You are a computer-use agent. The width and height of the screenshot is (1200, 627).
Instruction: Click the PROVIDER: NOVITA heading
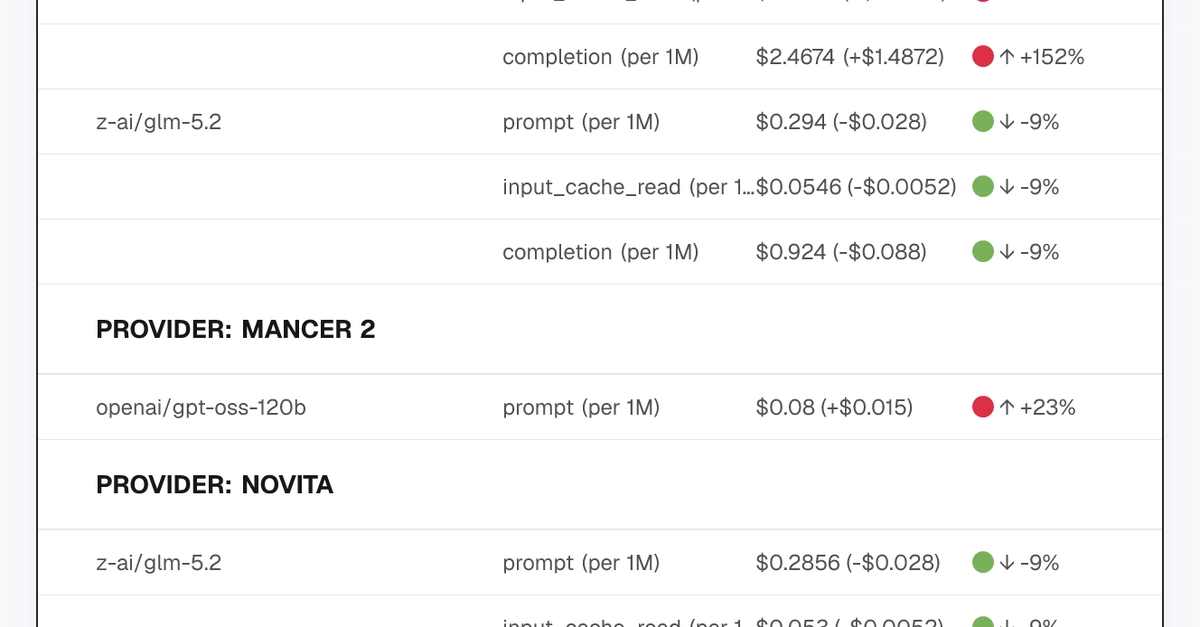(x=215, y=485)
